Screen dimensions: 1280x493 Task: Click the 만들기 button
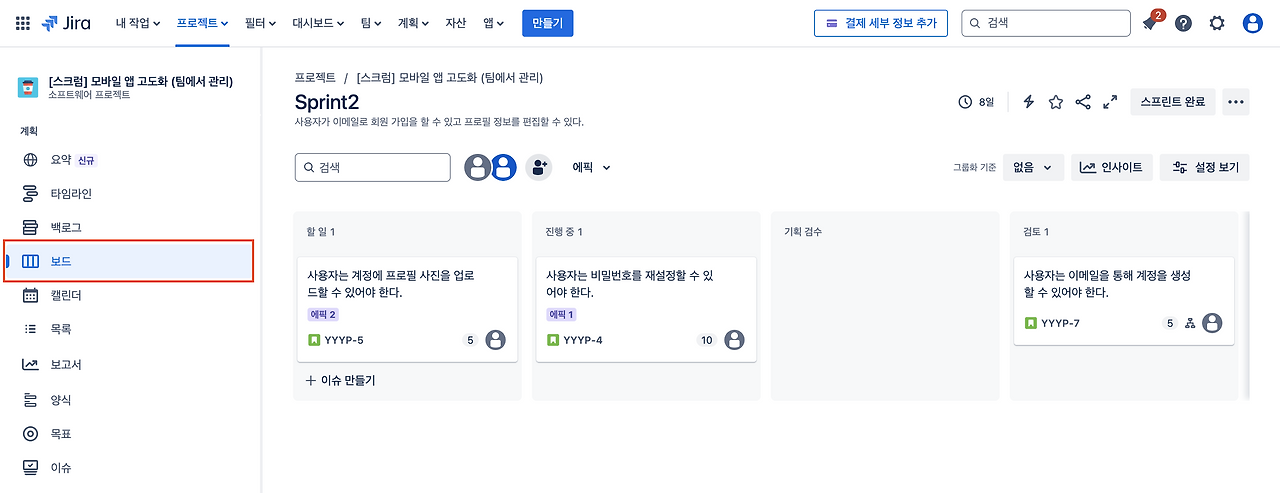click(x=548, y=23)
